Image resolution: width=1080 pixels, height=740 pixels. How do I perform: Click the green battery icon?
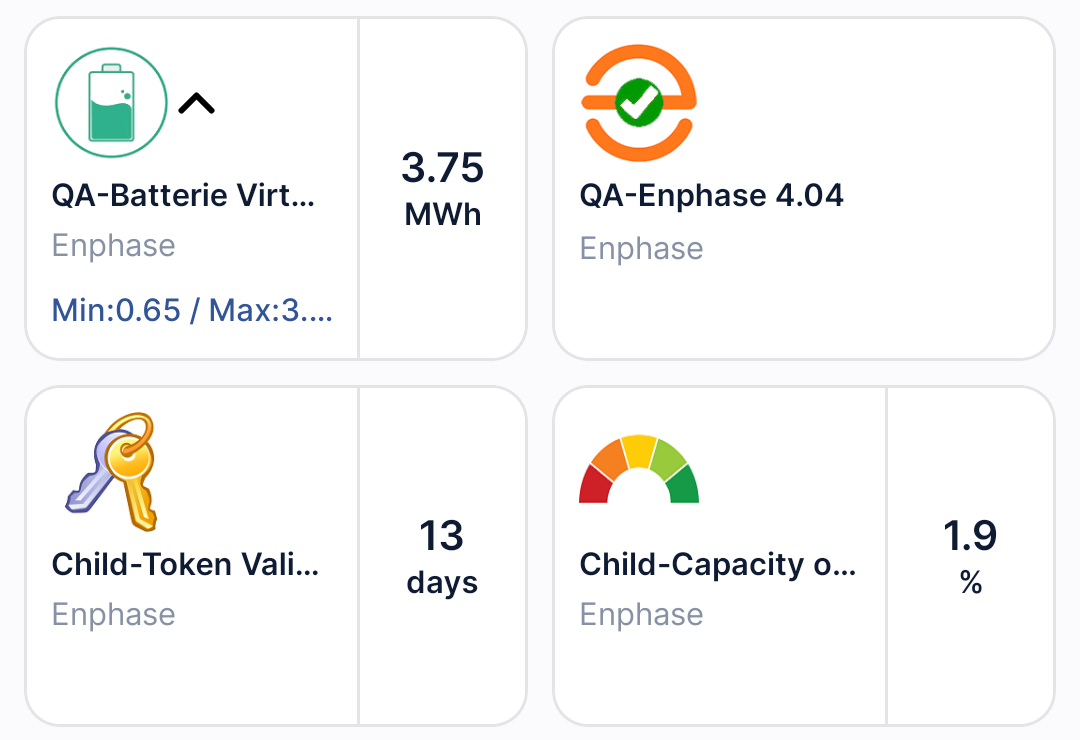click(x=111, y=103)
